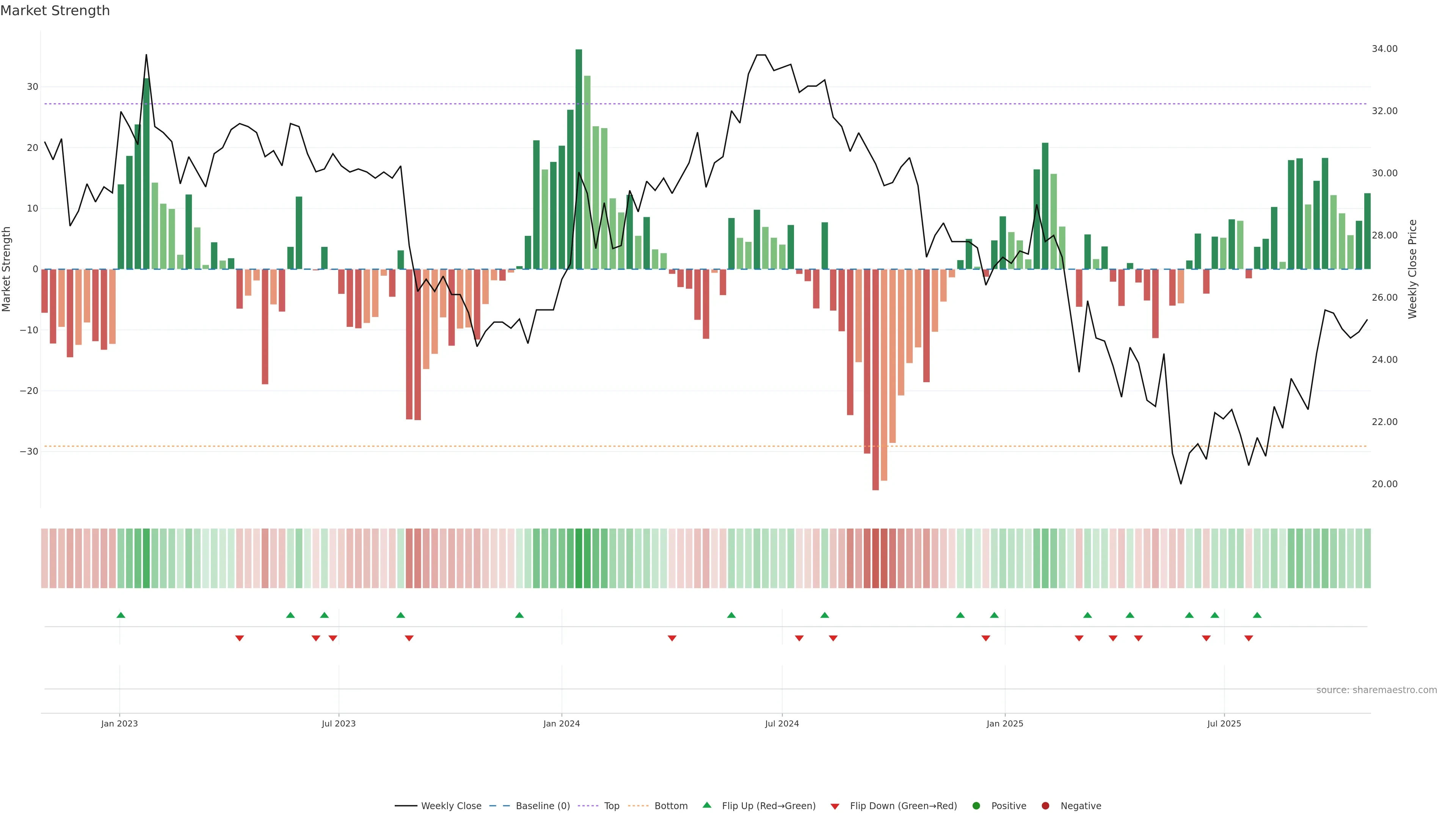The height and width of the screenshot is (819, 1456).
Task: Click the Weekly Close Price axis title
Action: pyautogui.click(x=1412, y=269)
